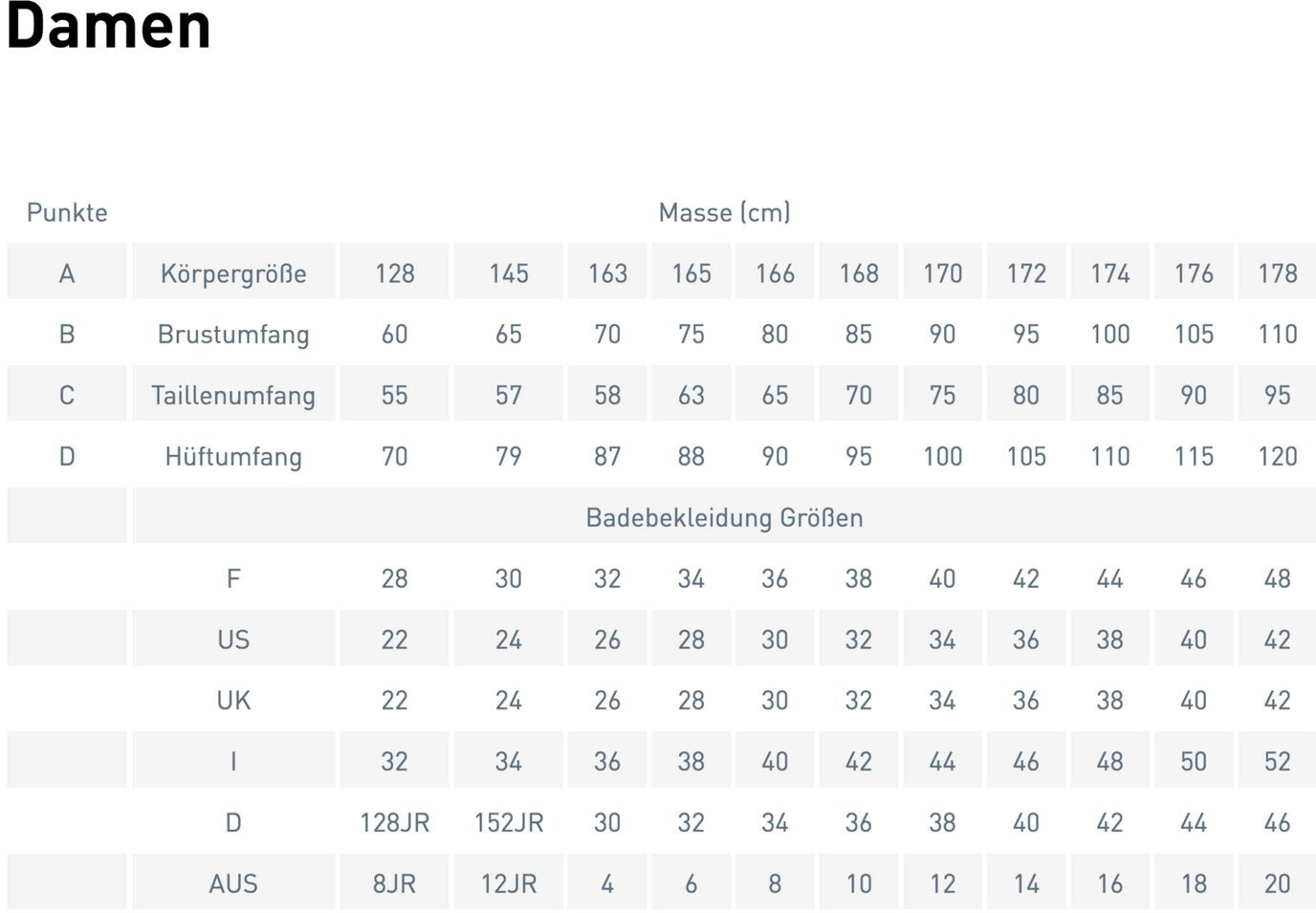Click point C in the Punkte column
This screenshot has width=1316, height=913.
click(67, 396)
